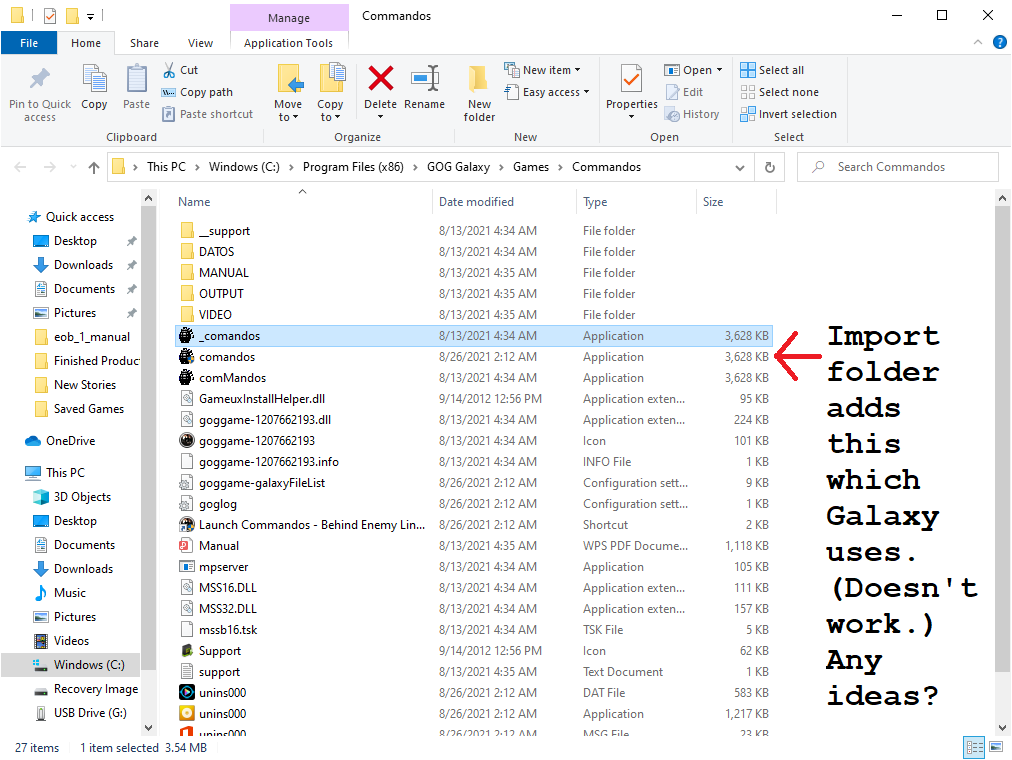Open the Recent locations dropdown arrow

pyautogui.click(x=73, y=168)
